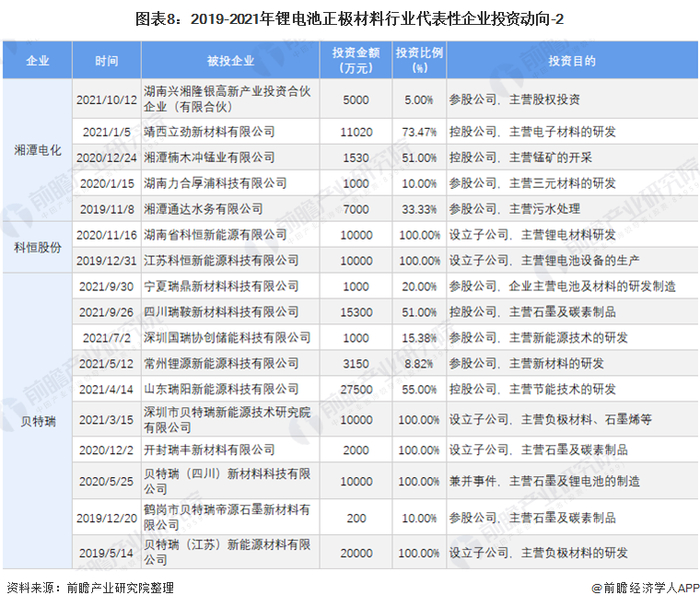The image size is (700, 607).
Task: Click the source note 资料来源：前瞻产业研究院整理
Action: click(x=90, y=588)
